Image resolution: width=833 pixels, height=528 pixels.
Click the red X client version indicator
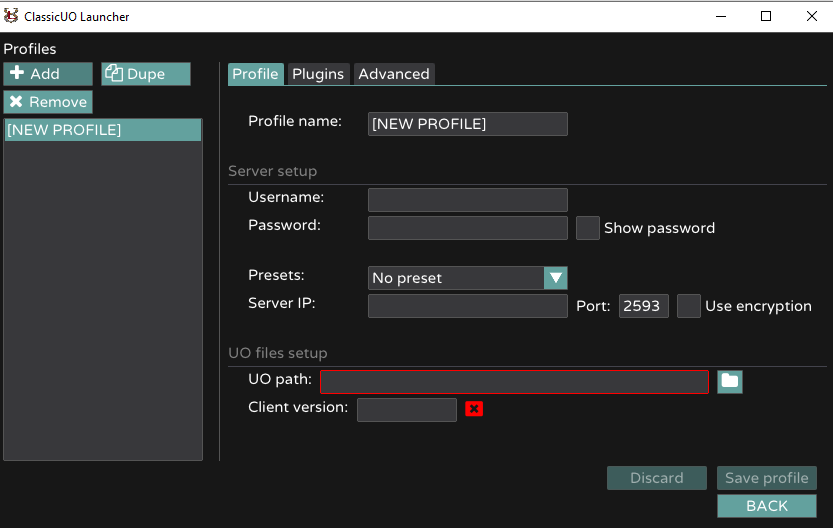(474, 408)
